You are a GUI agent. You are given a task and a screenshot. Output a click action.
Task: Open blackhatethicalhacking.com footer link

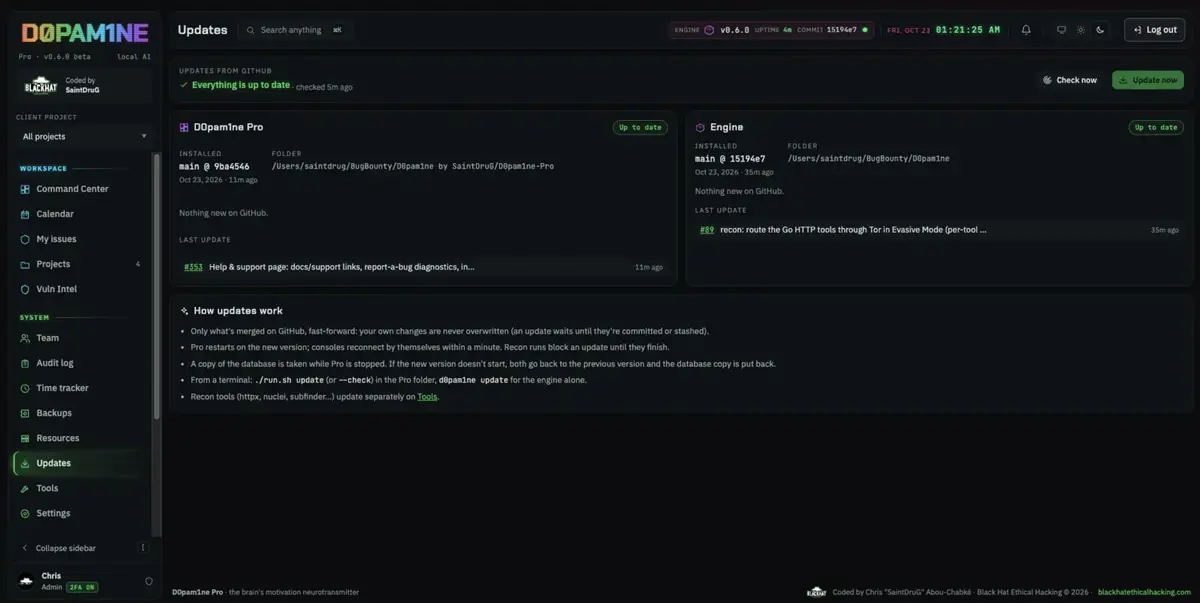click(1144, 592)
